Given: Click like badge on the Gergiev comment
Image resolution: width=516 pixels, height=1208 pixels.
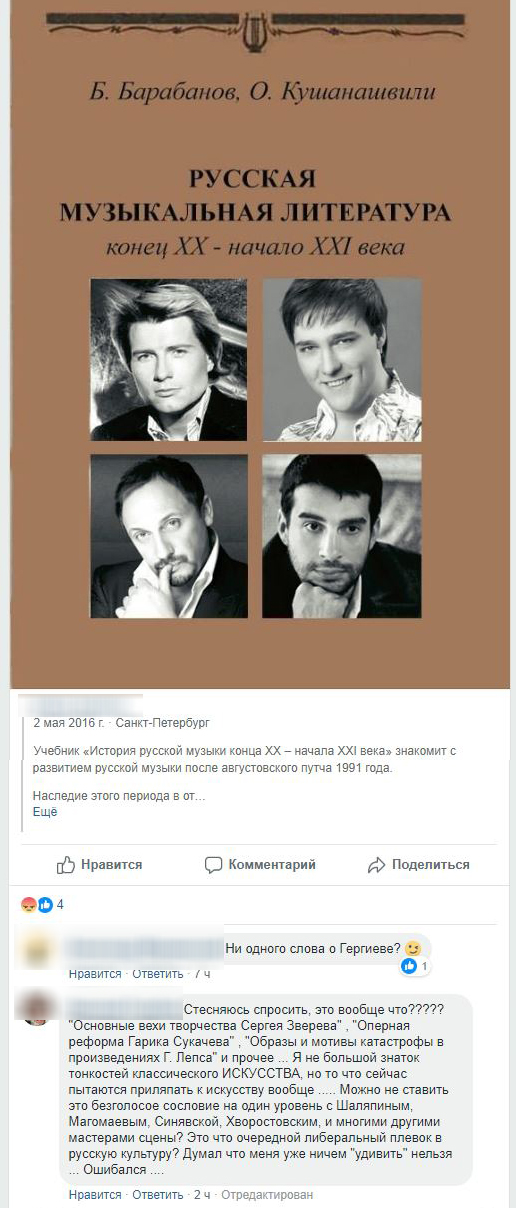Looking at the screenshot, I should click(414, 967).
